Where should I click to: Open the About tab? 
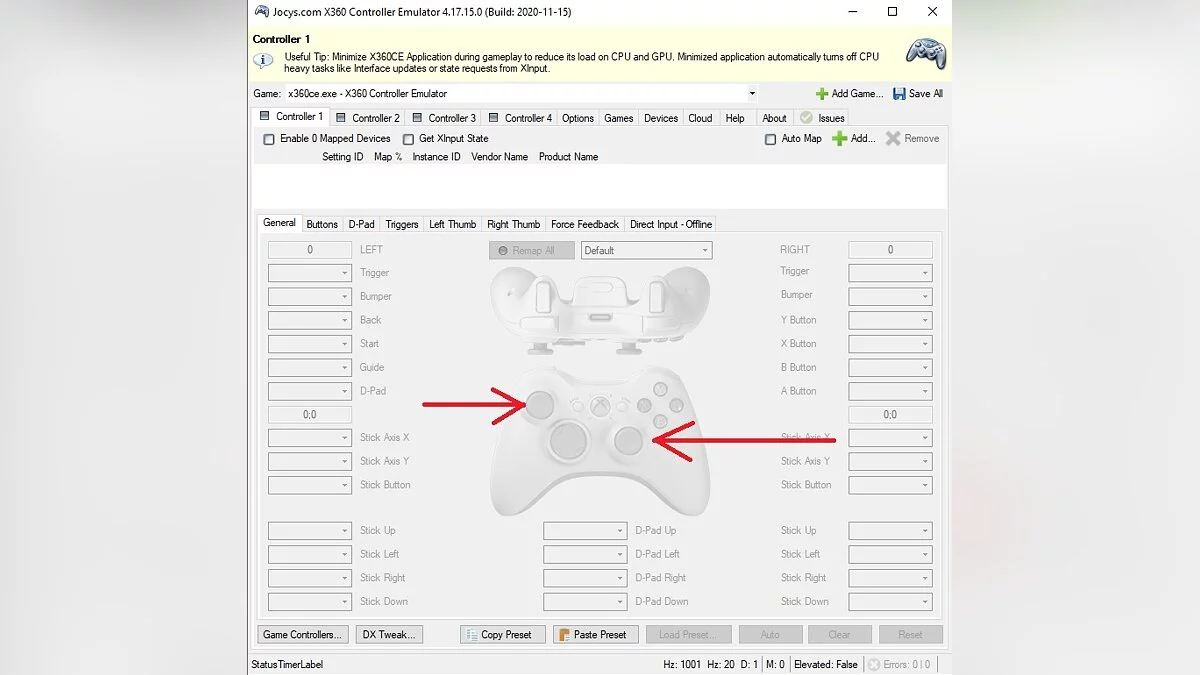tap(774, 118)
